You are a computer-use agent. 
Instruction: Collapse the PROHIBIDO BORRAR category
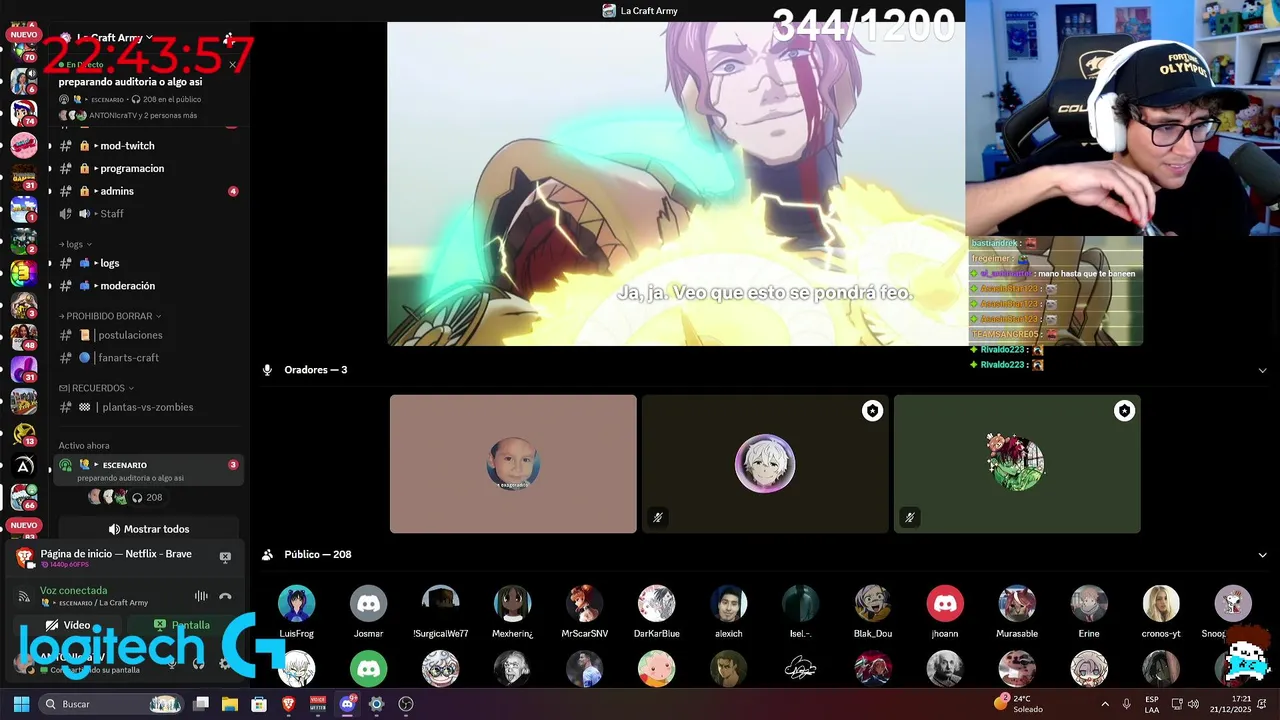pyautogui.click(x=110, y=316)
